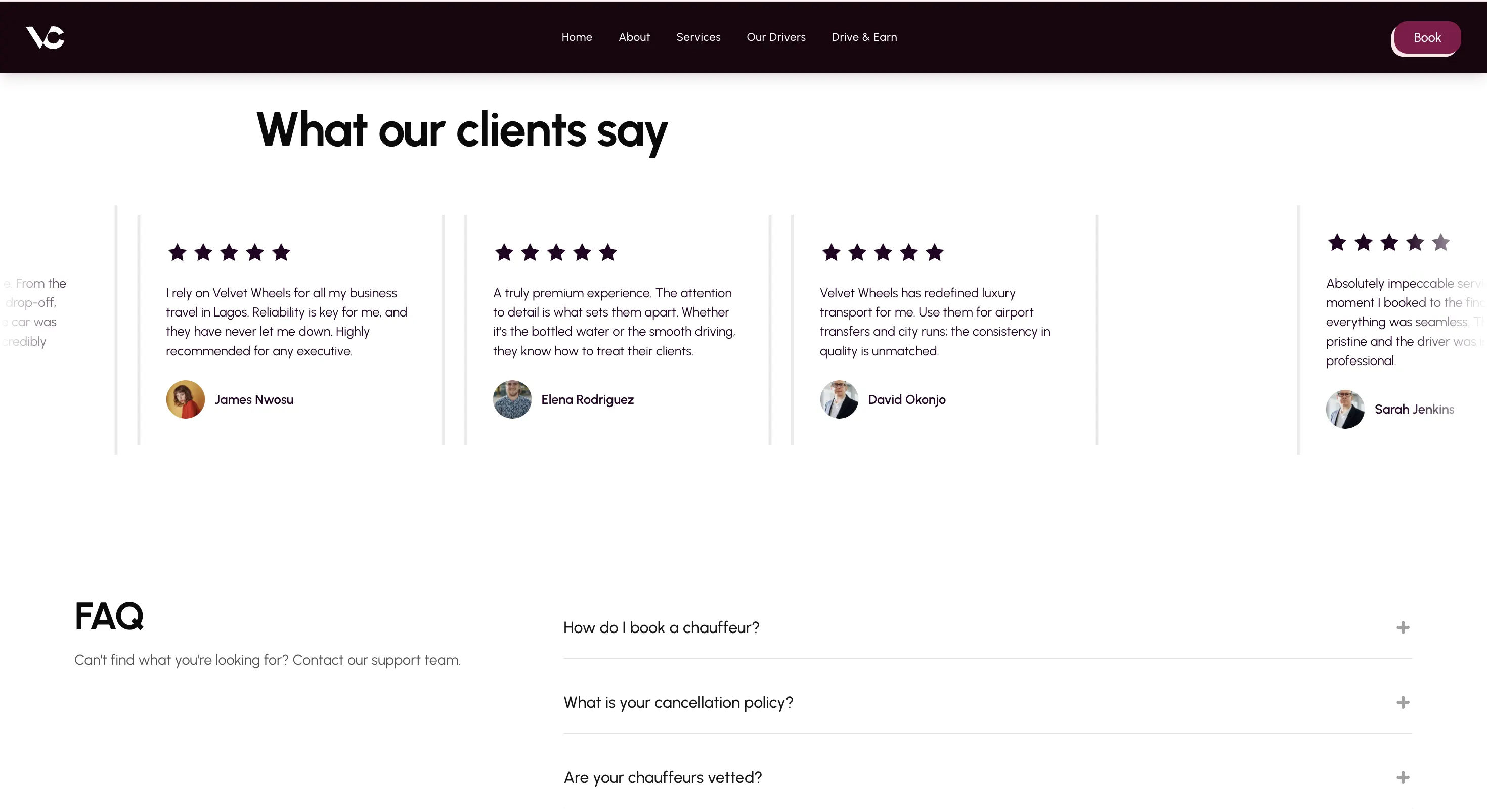Expand 'Are your chauffeurs vetted?' plus icon

1402,778
